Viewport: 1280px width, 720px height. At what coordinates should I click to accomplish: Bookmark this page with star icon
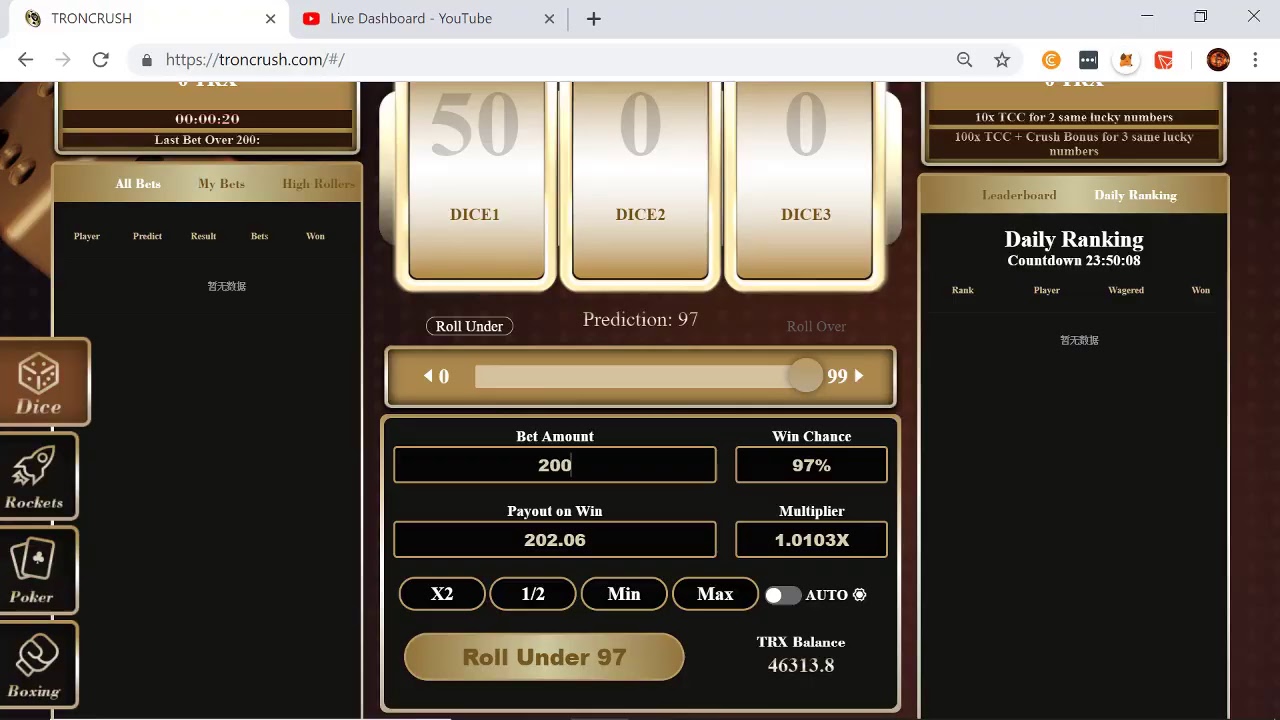(x=1002, y=60)
